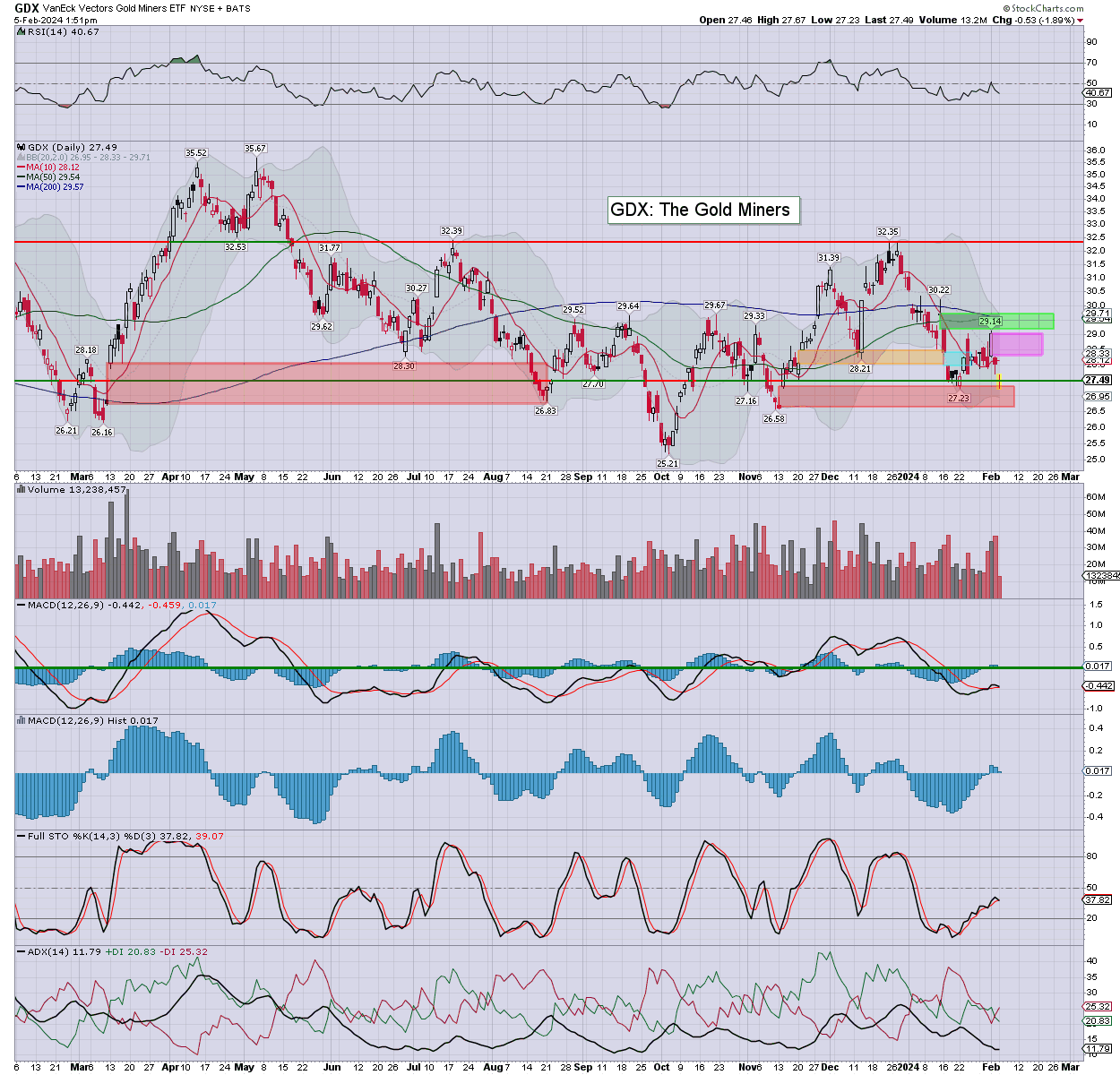Viewport: 1120px width, 1075px height.
Task: Click the MACD(12,26,9) panel icon showing -0.442
Action: pos(22,606)
